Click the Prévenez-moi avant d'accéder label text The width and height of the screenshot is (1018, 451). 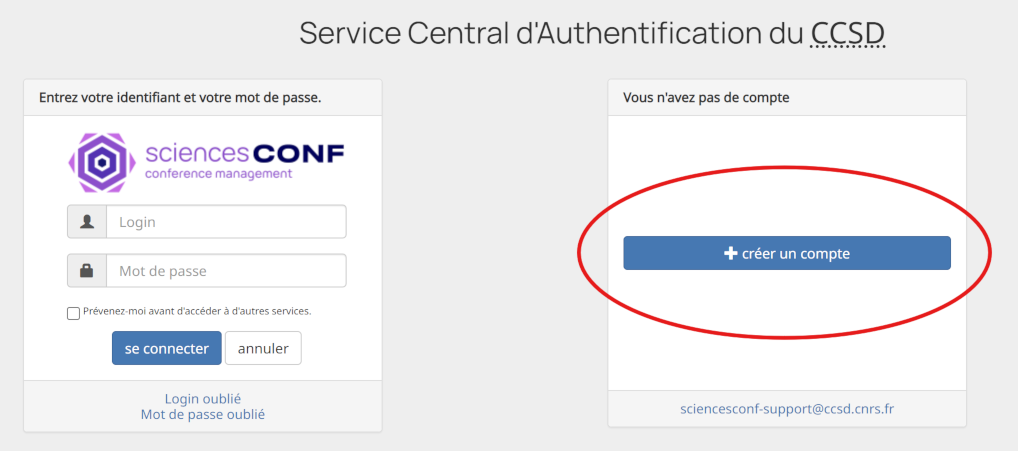pos(197,311)
